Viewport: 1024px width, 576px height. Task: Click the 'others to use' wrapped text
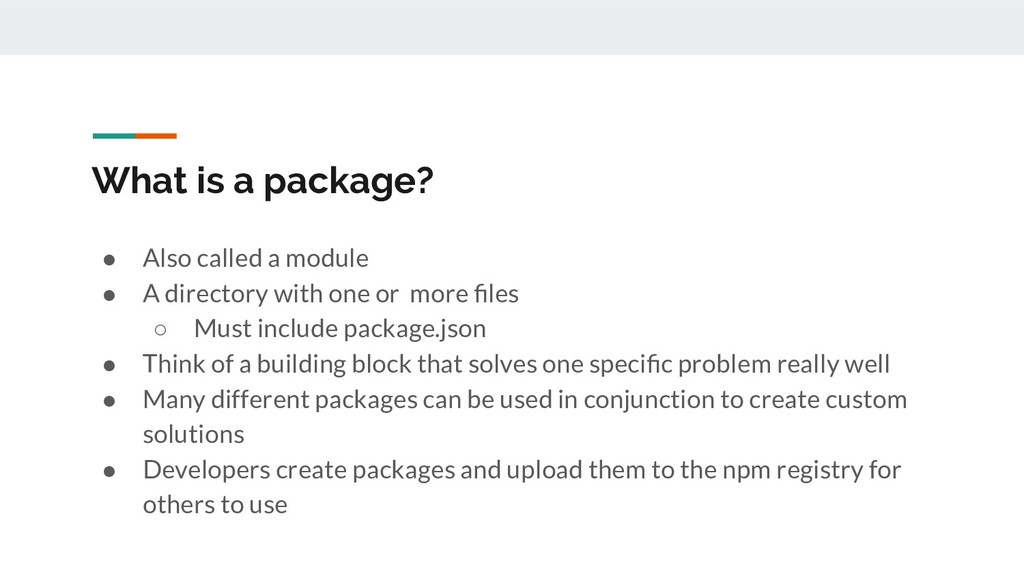215,505
